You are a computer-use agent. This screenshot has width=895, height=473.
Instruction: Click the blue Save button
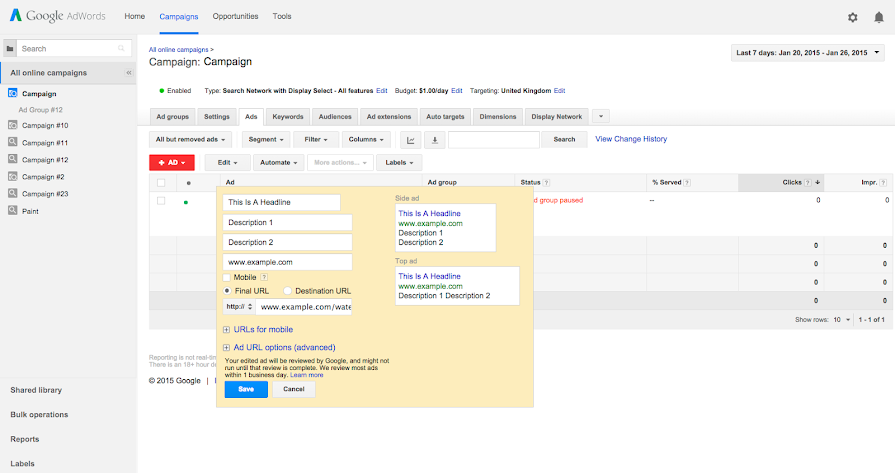[x=245, y=389]
